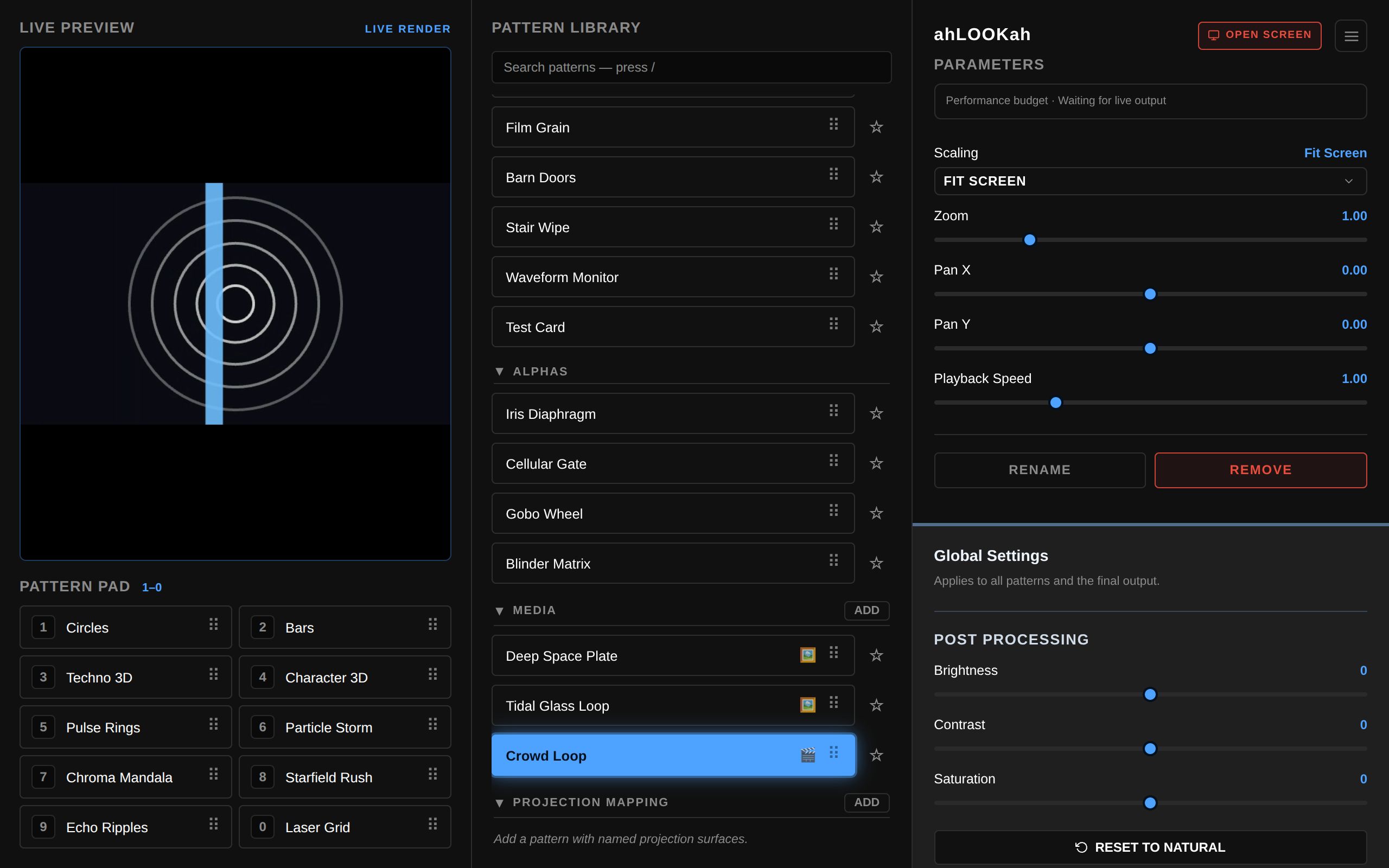This screenshot has width=1389, height=868.
Task: Favorite the Barn Doors pattern
Action: coord(876,177)
